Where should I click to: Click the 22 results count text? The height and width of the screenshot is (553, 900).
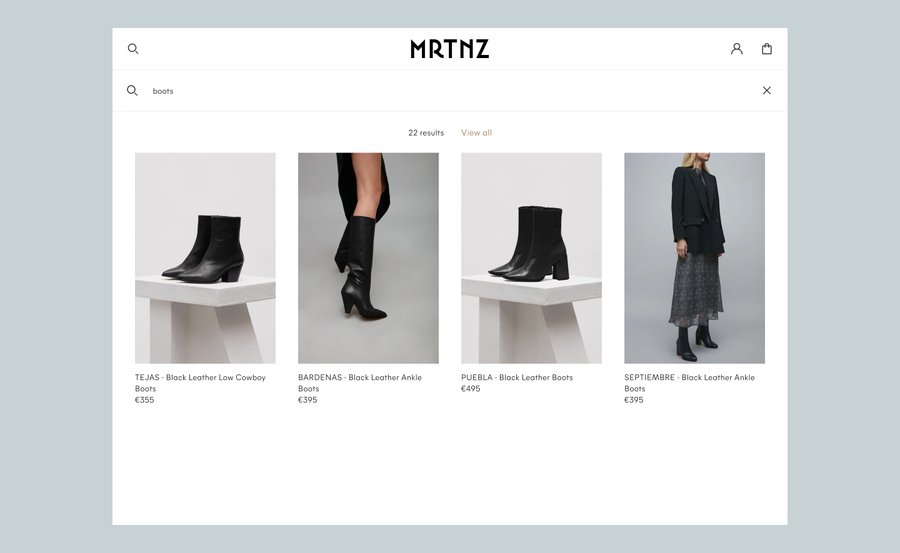426,133
